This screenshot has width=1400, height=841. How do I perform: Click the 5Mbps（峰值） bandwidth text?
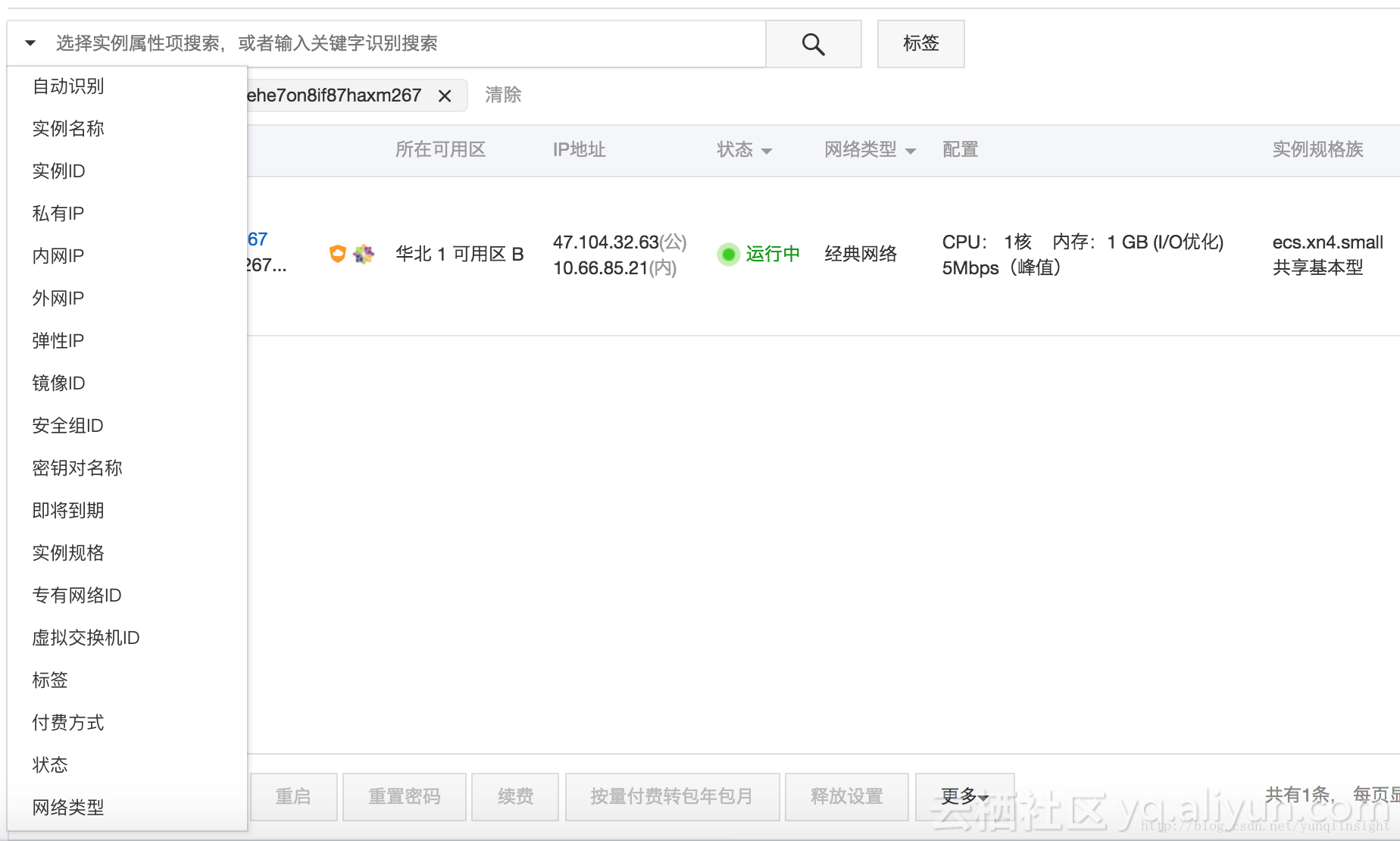(x=1002, y=268)
